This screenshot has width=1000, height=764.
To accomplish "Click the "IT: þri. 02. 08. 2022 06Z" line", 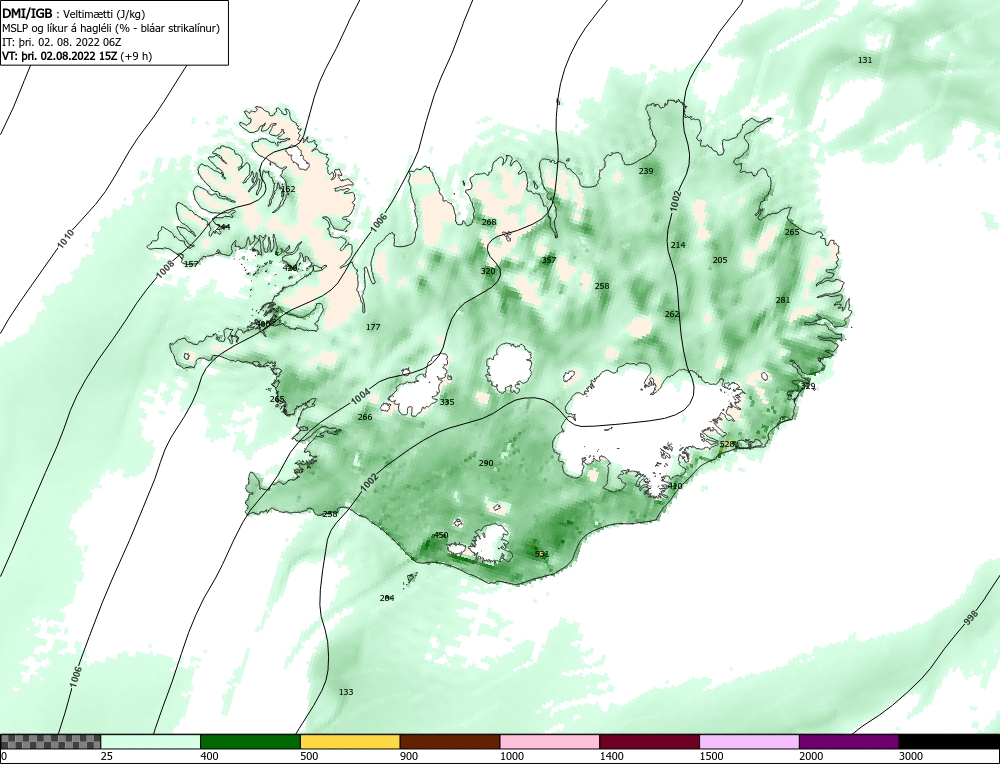I will coord(62,42).
